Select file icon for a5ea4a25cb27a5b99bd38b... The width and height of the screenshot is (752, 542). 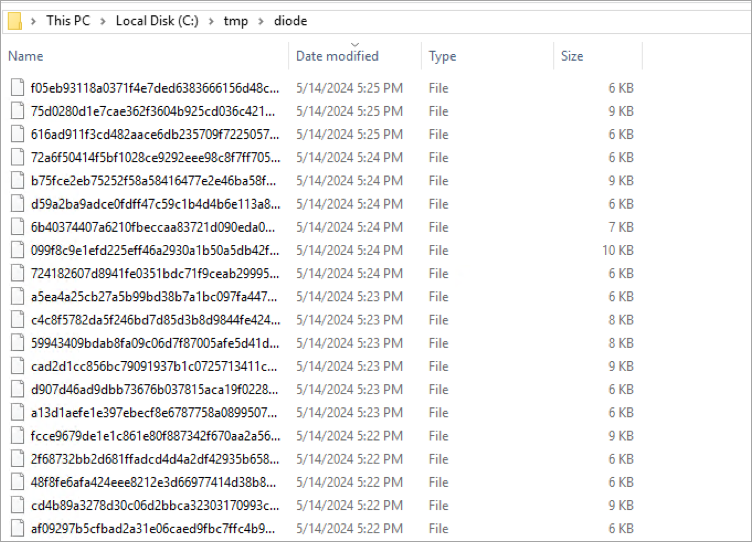tap(18, 296)
